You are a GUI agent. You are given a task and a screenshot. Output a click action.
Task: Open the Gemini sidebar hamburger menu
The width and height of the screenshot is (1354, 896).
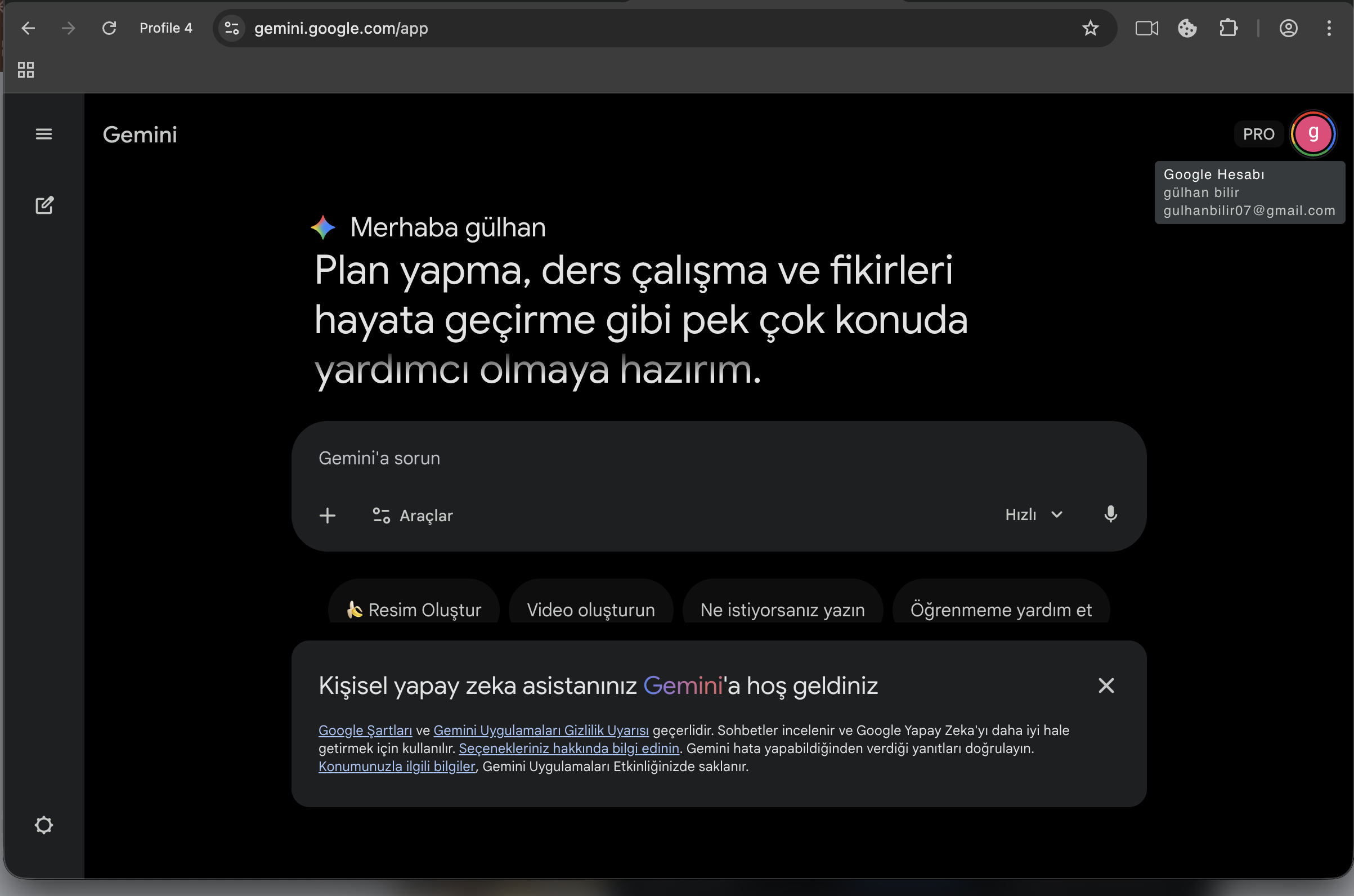click(x=44, y=135)
